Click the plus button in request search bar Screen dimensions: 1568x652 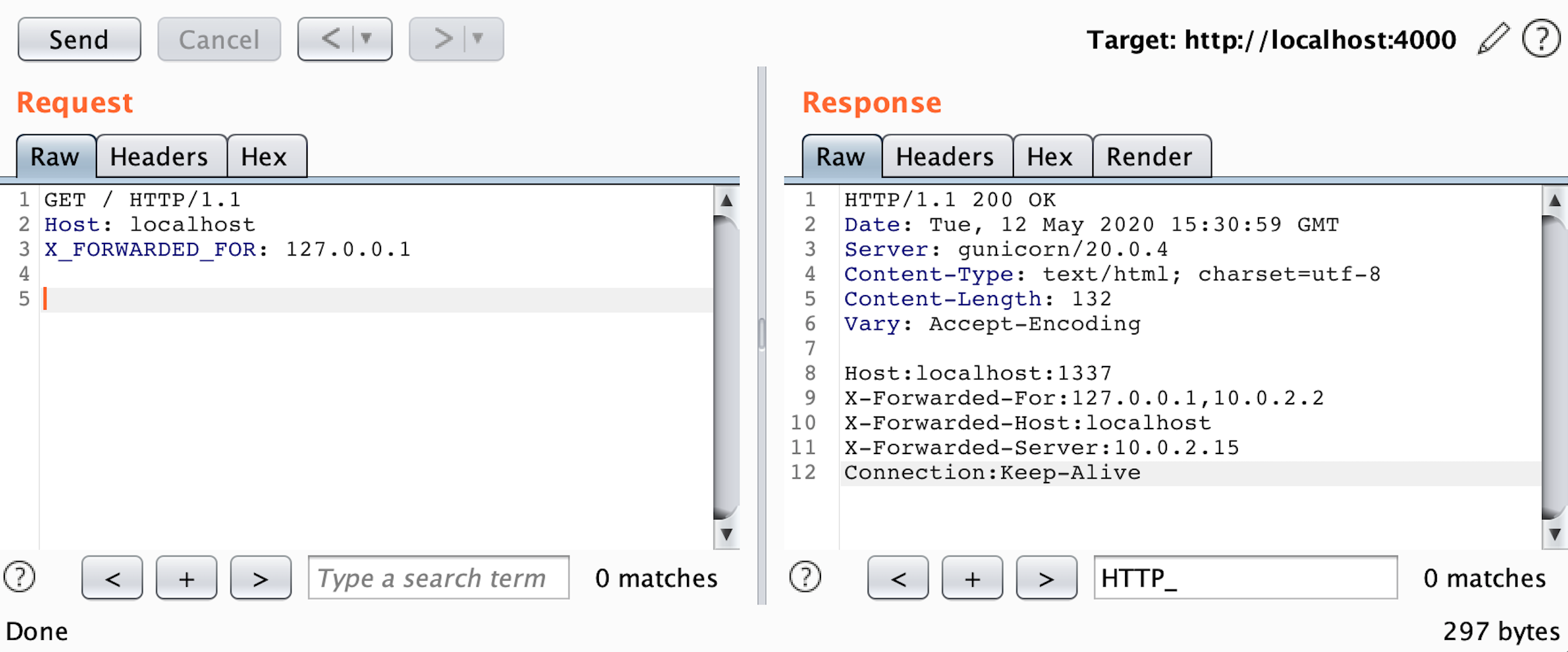187,578
